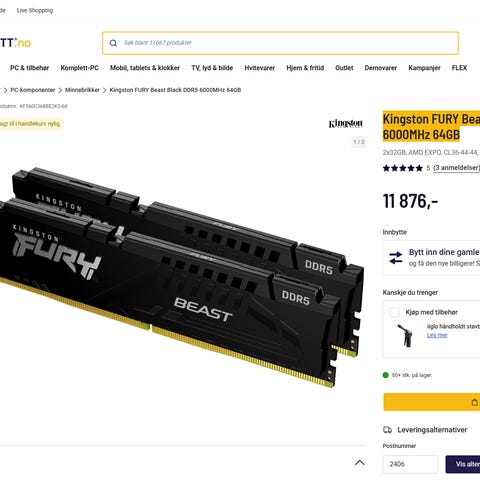Click the scroll-to-top chevron arrow
480x480 pixels.
(x=359, y=463)
